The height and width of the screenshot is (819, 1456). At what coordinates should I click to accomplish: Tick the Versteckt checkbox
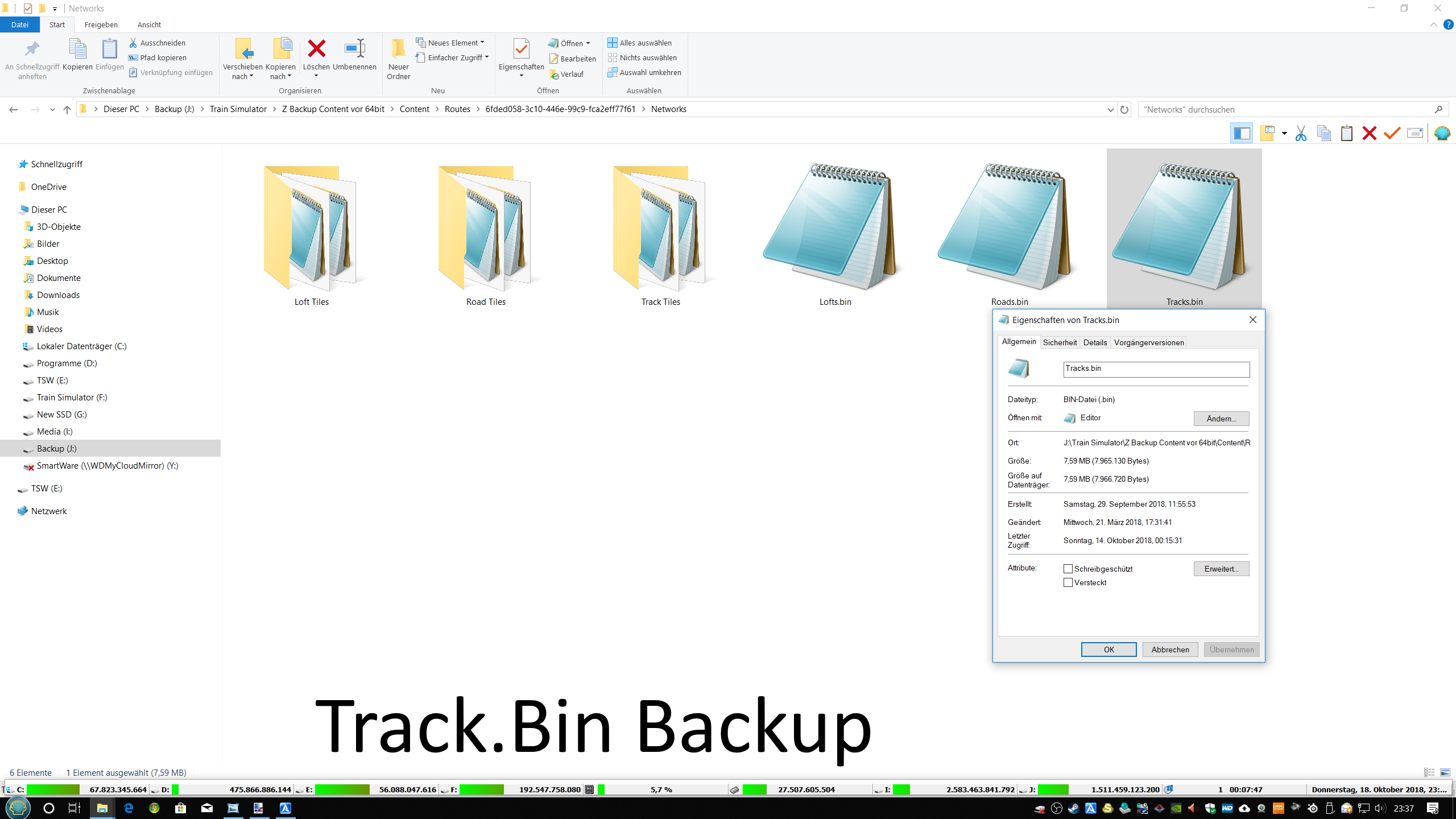pos(1068,582)
